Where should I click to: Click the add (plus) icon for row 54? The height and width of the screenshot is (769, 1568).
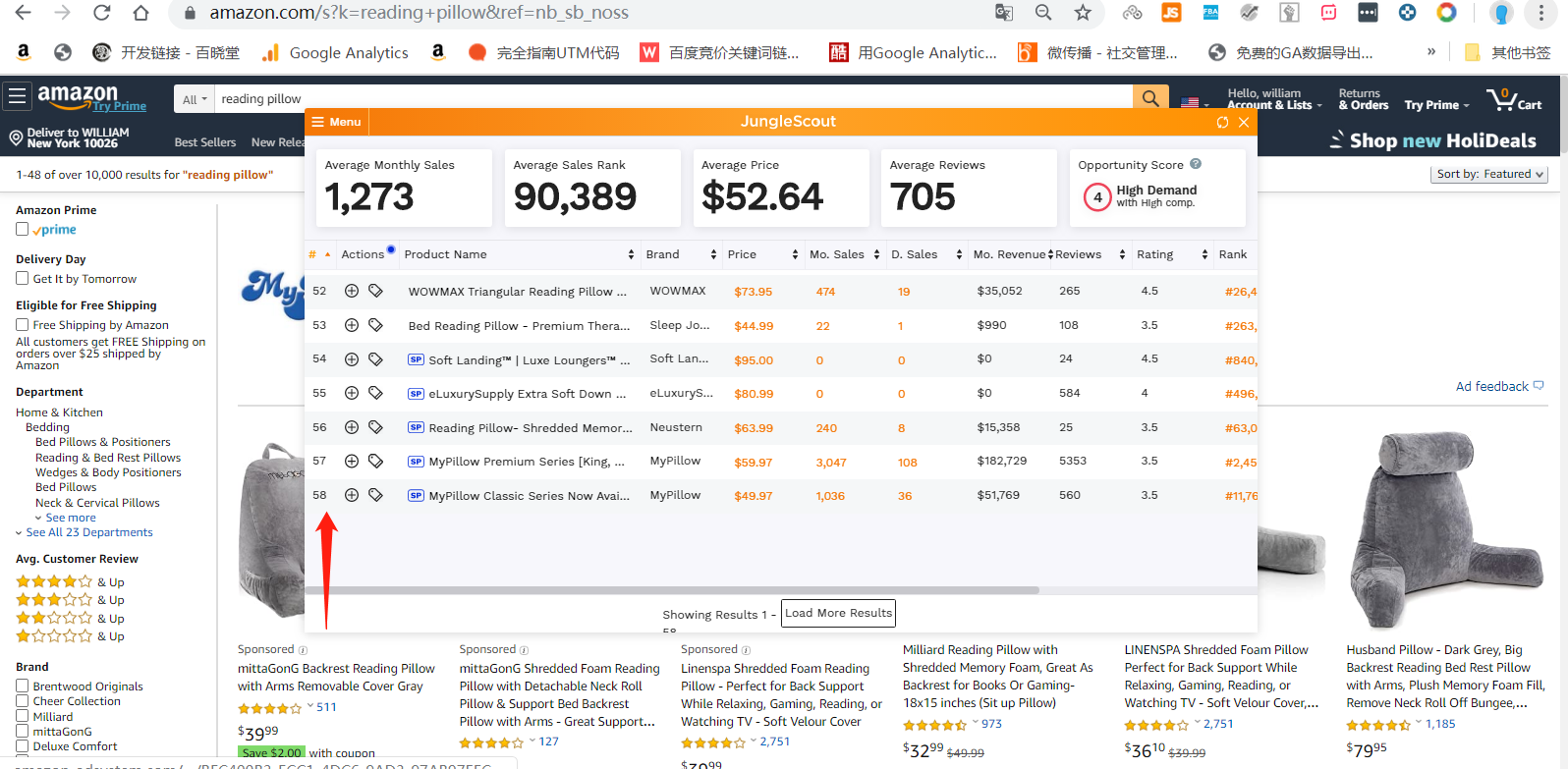pos(351,359)
